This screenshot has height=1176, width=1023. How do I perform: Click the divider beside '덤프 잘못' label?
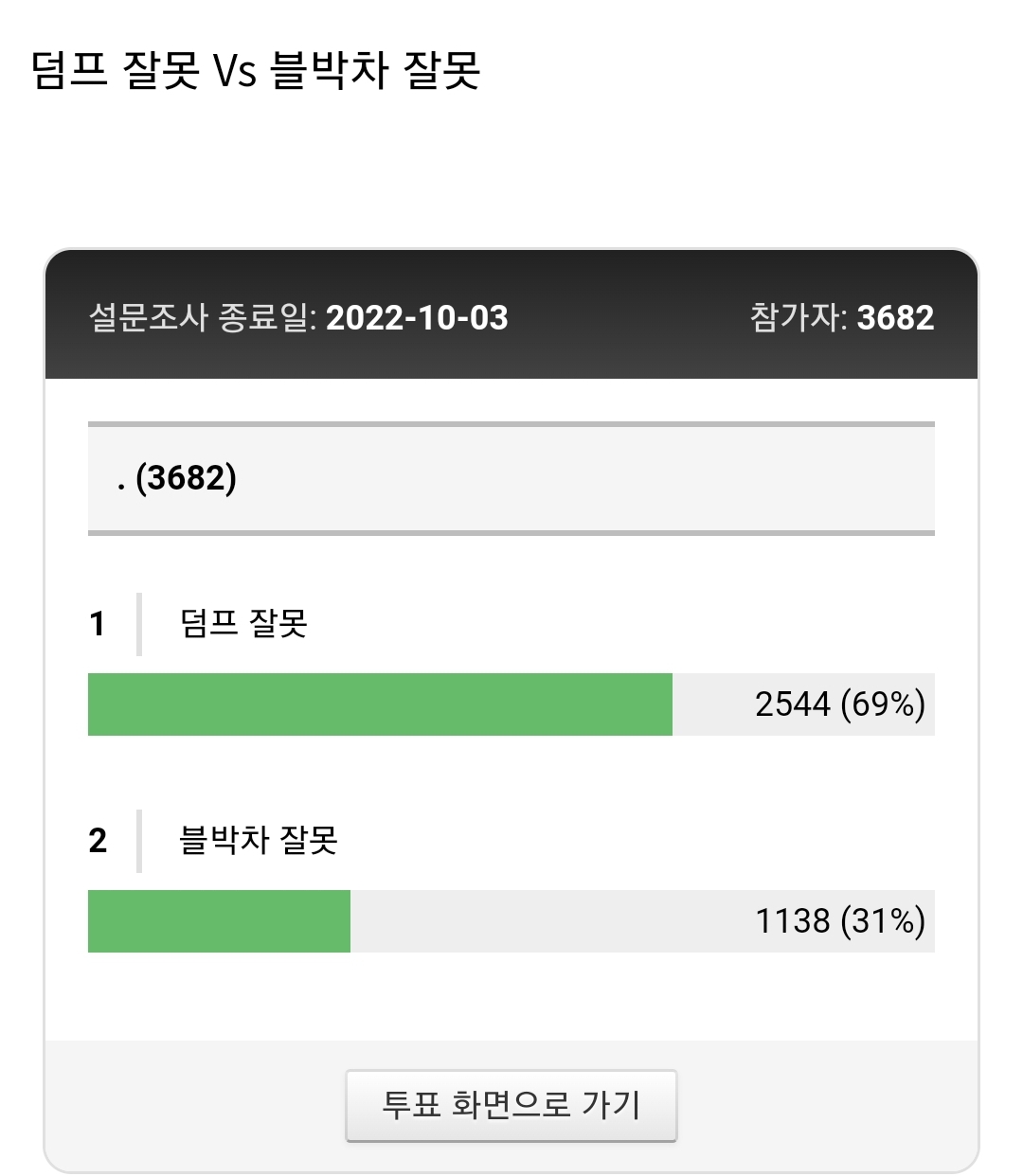point(140,623)
